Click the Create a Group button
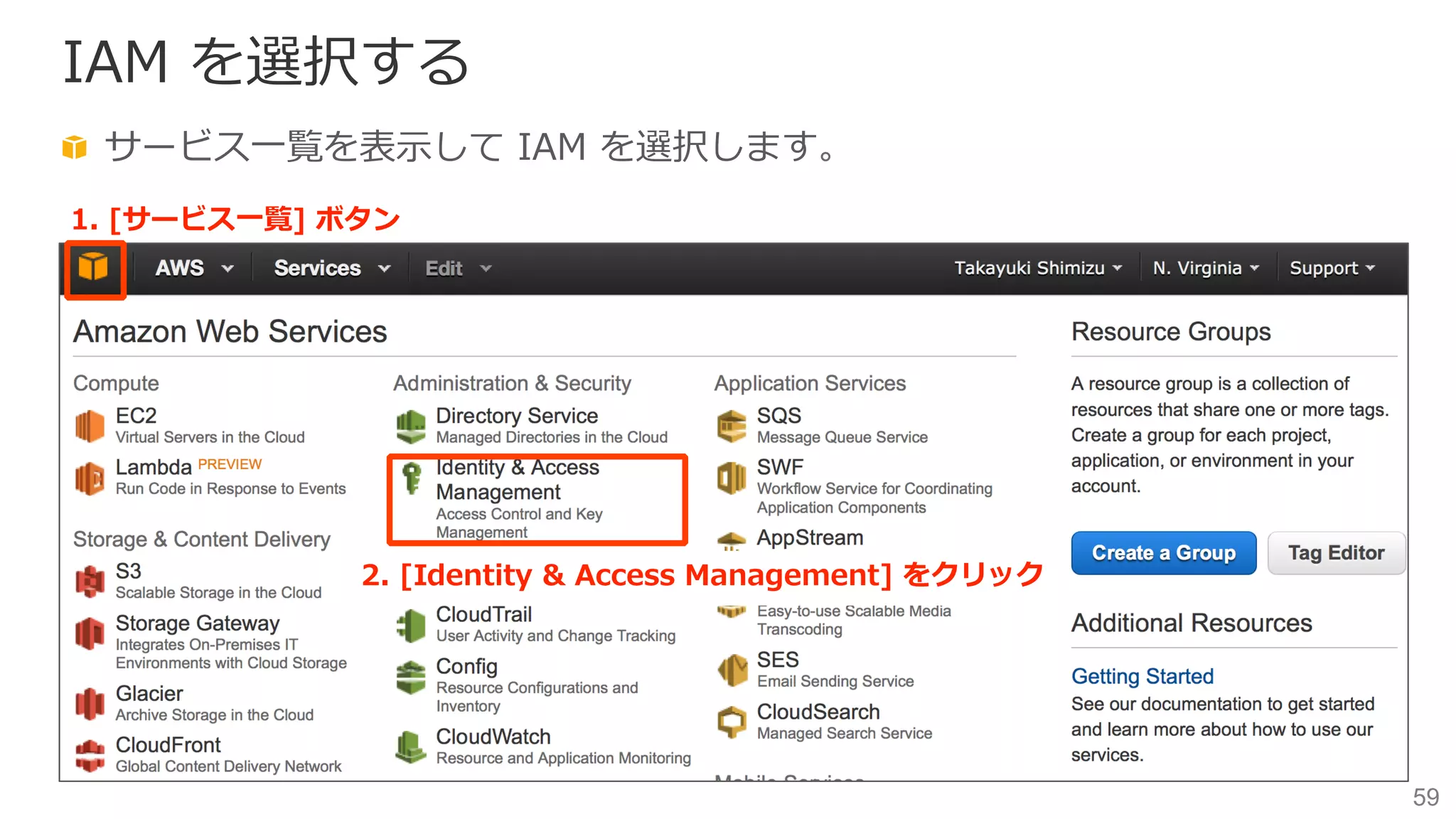 point(1164,552)
